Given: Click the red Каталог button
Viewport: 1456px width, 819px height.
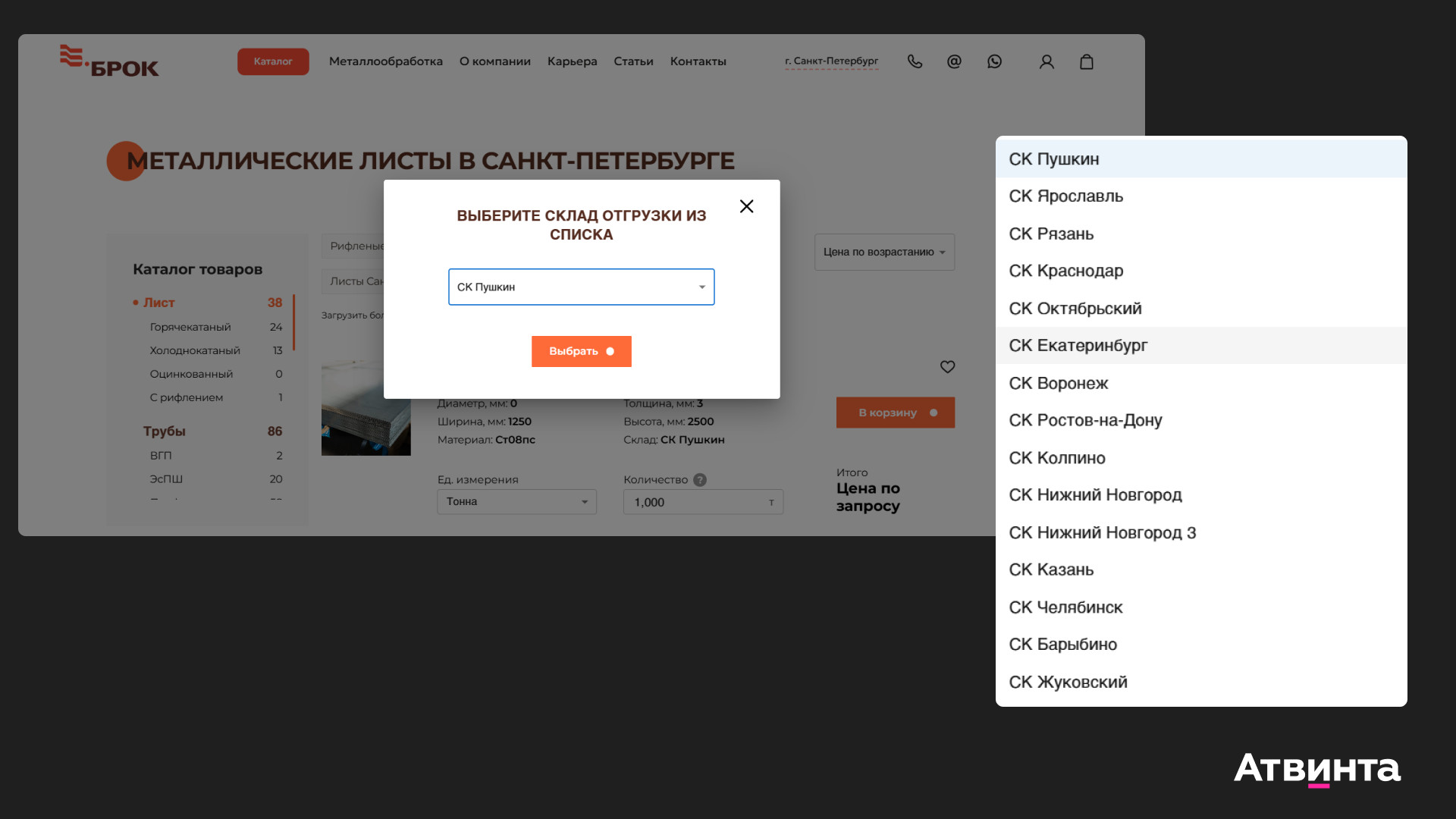Looking at the screenshot, I should click(x=273, y=61).
